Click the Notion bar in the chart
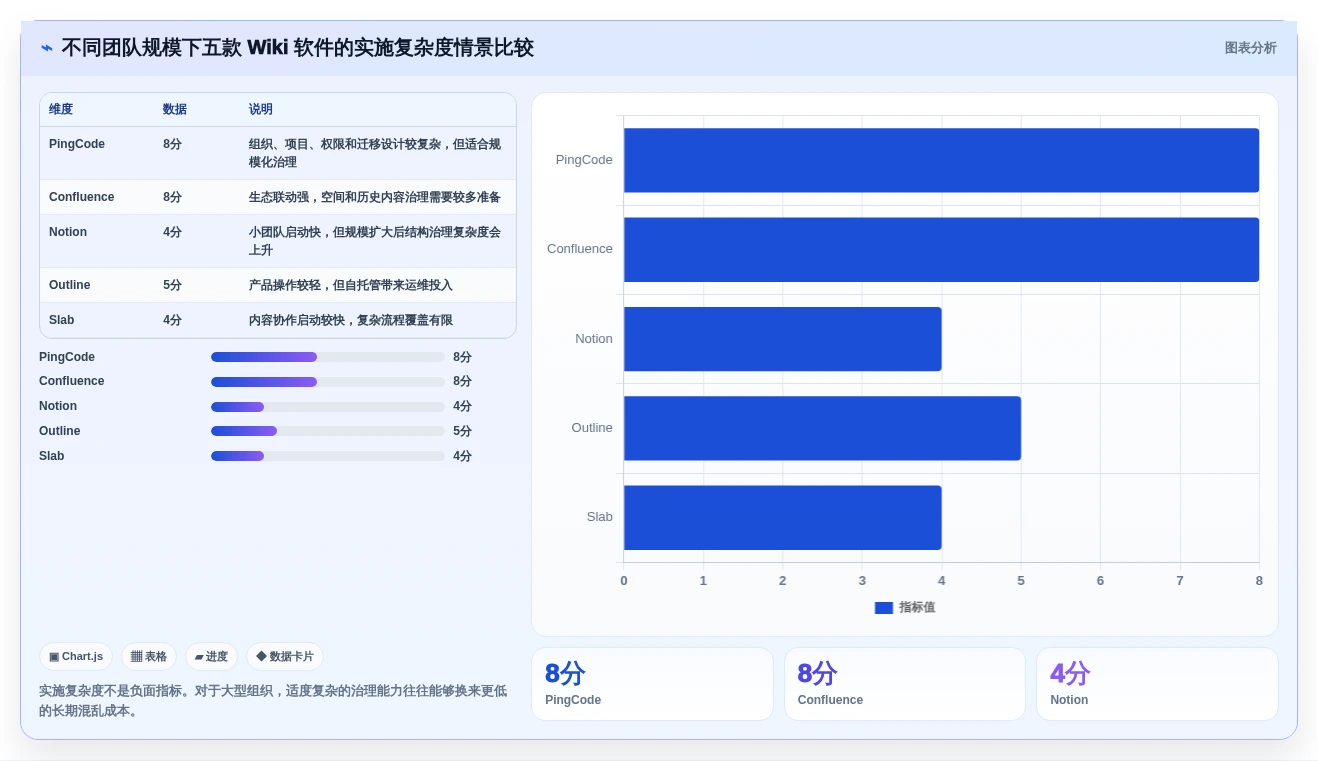 (x=783, y=339)
